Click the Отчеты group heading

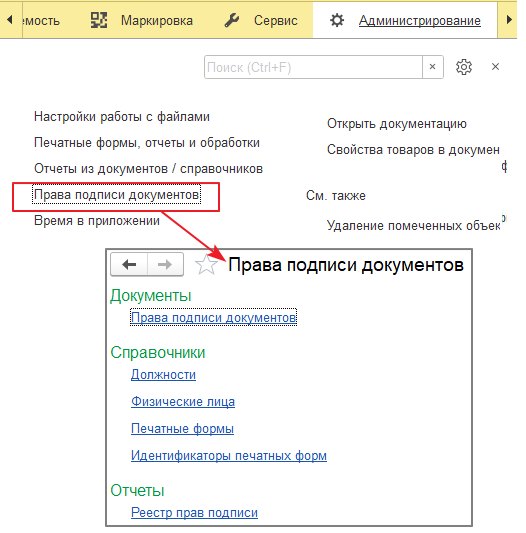(x=137, y=490)
